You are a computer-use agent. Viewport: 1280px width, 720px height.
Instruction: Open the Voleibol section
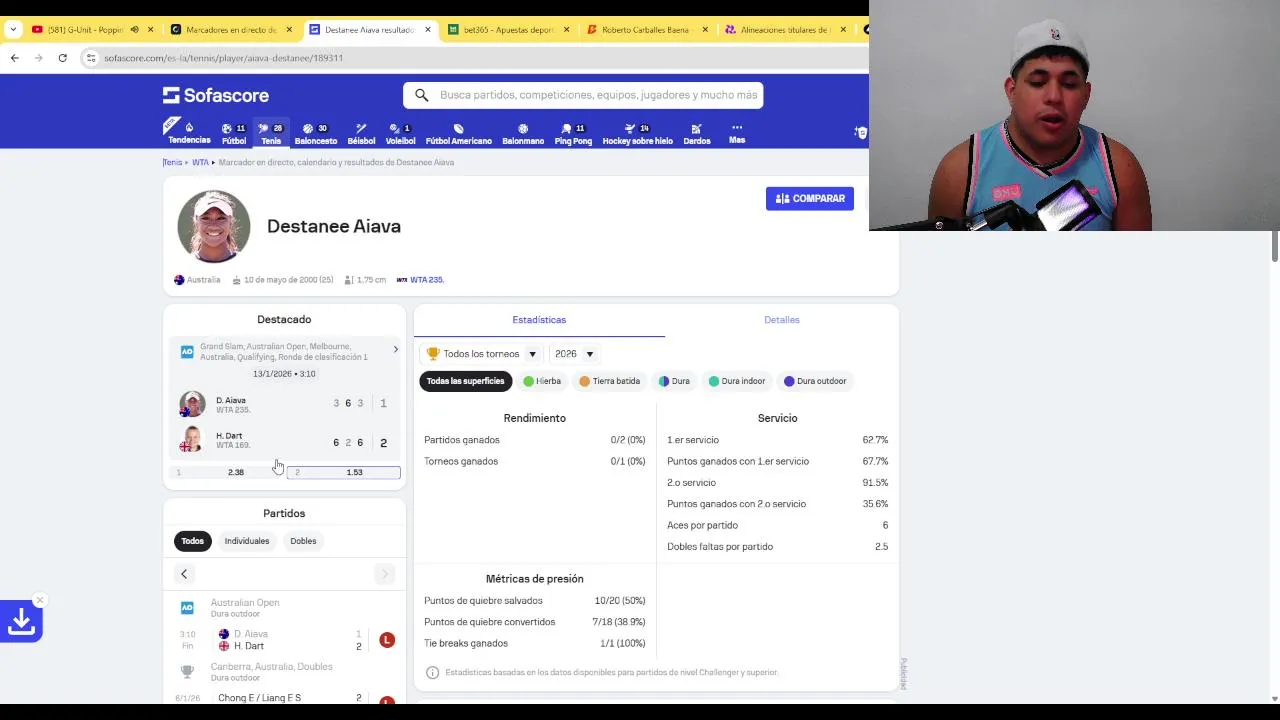pyautogui.click(x=400, y=134)
